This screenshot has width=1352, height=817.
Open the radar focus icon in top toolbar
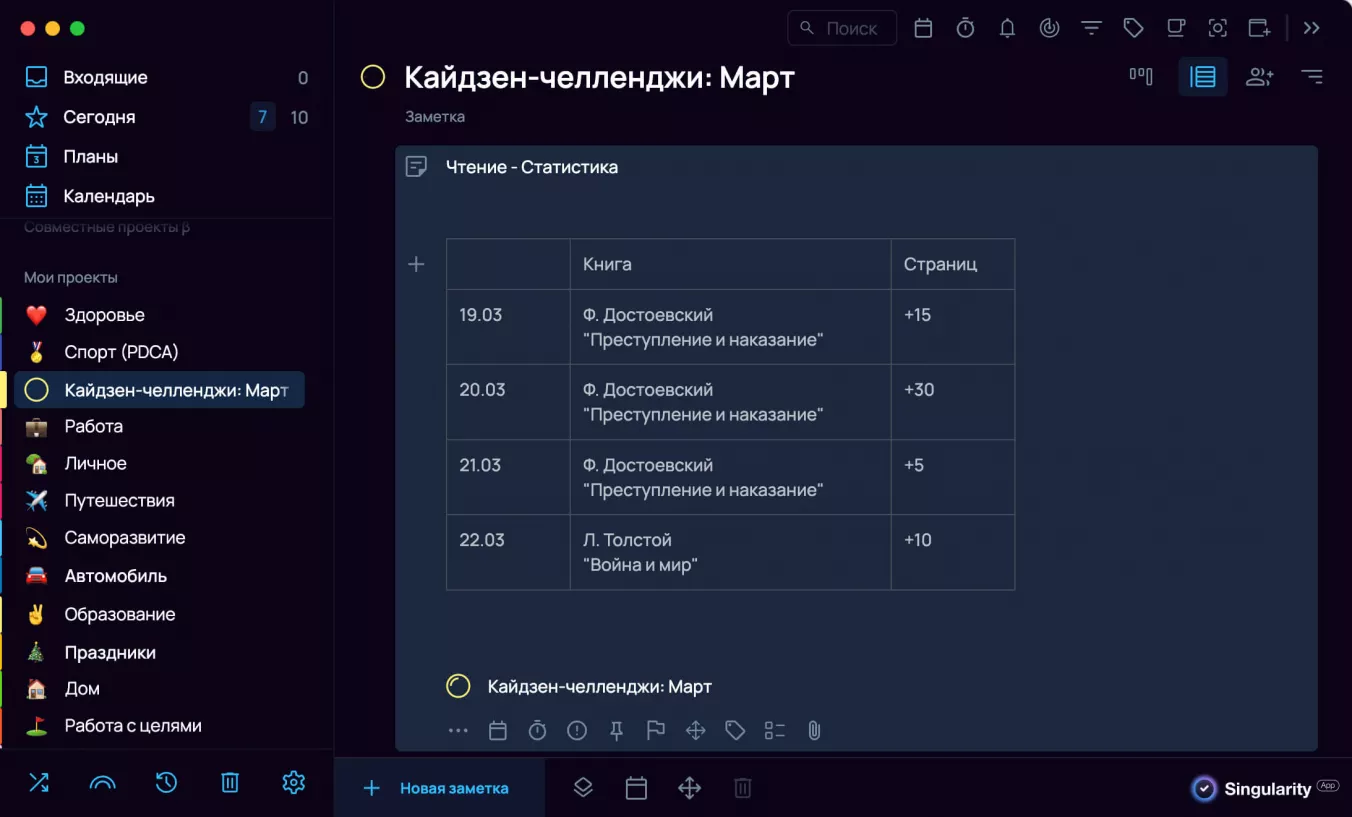(1049, 28)
